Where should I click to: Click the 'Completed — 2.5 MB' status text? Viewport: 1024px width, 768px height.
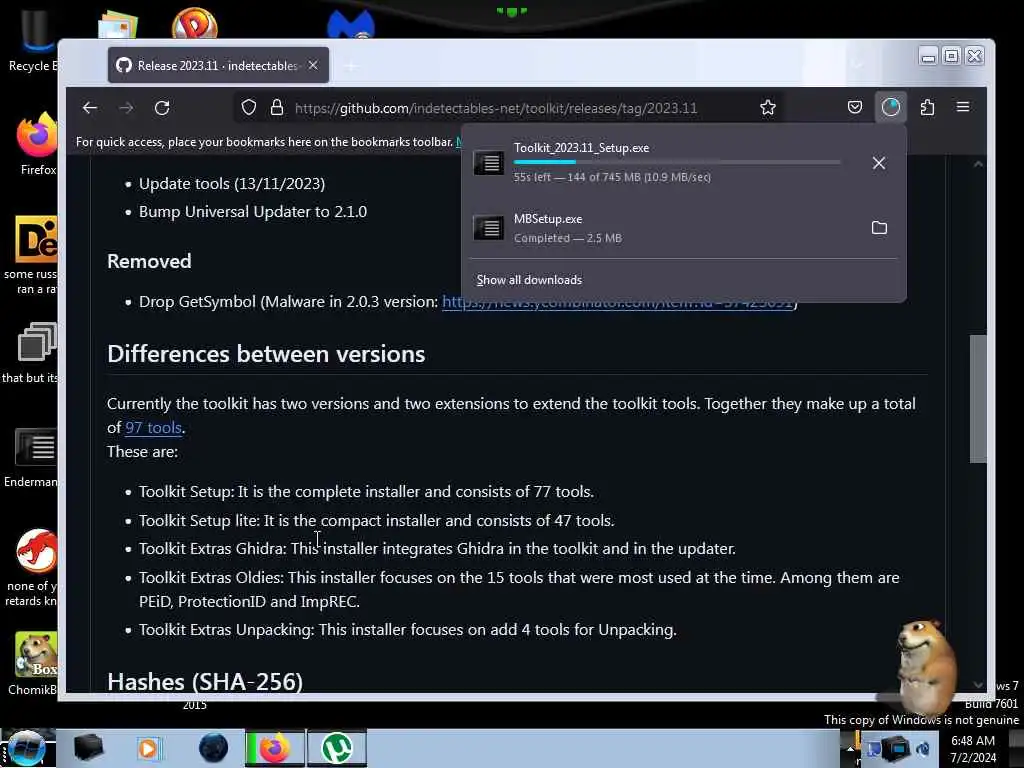coord(568,238)
